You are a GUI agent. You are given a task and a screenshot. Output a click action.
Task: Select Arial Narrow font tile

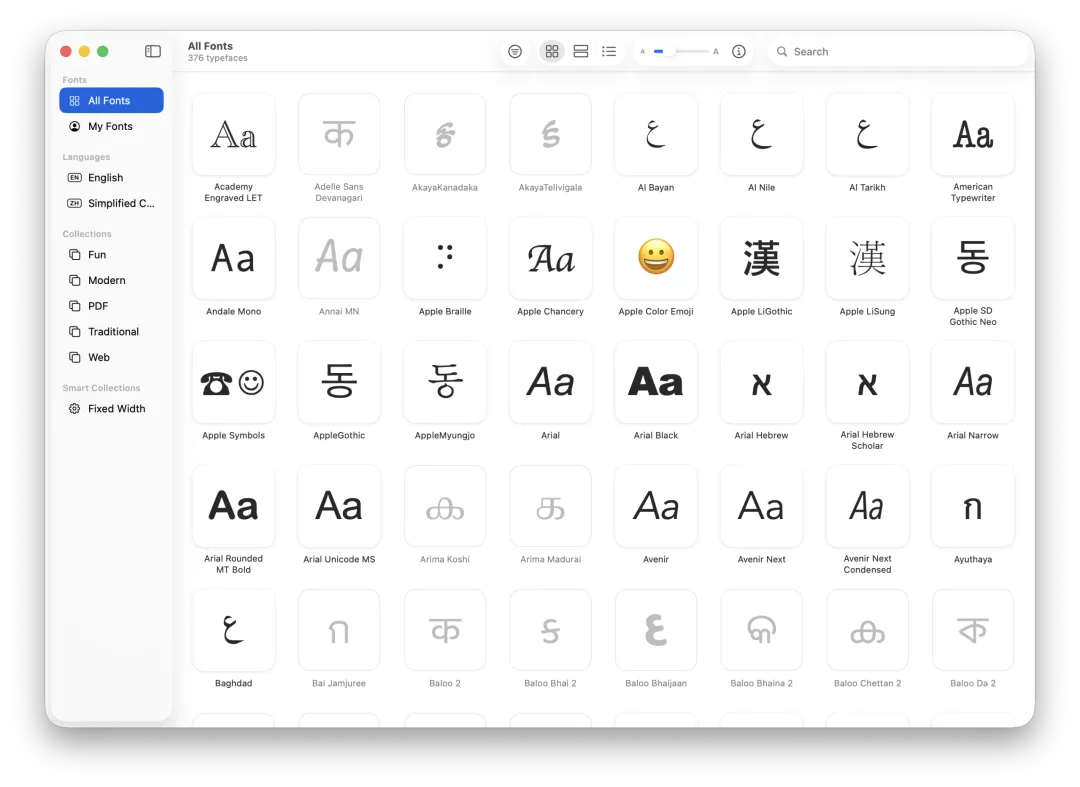973,383
